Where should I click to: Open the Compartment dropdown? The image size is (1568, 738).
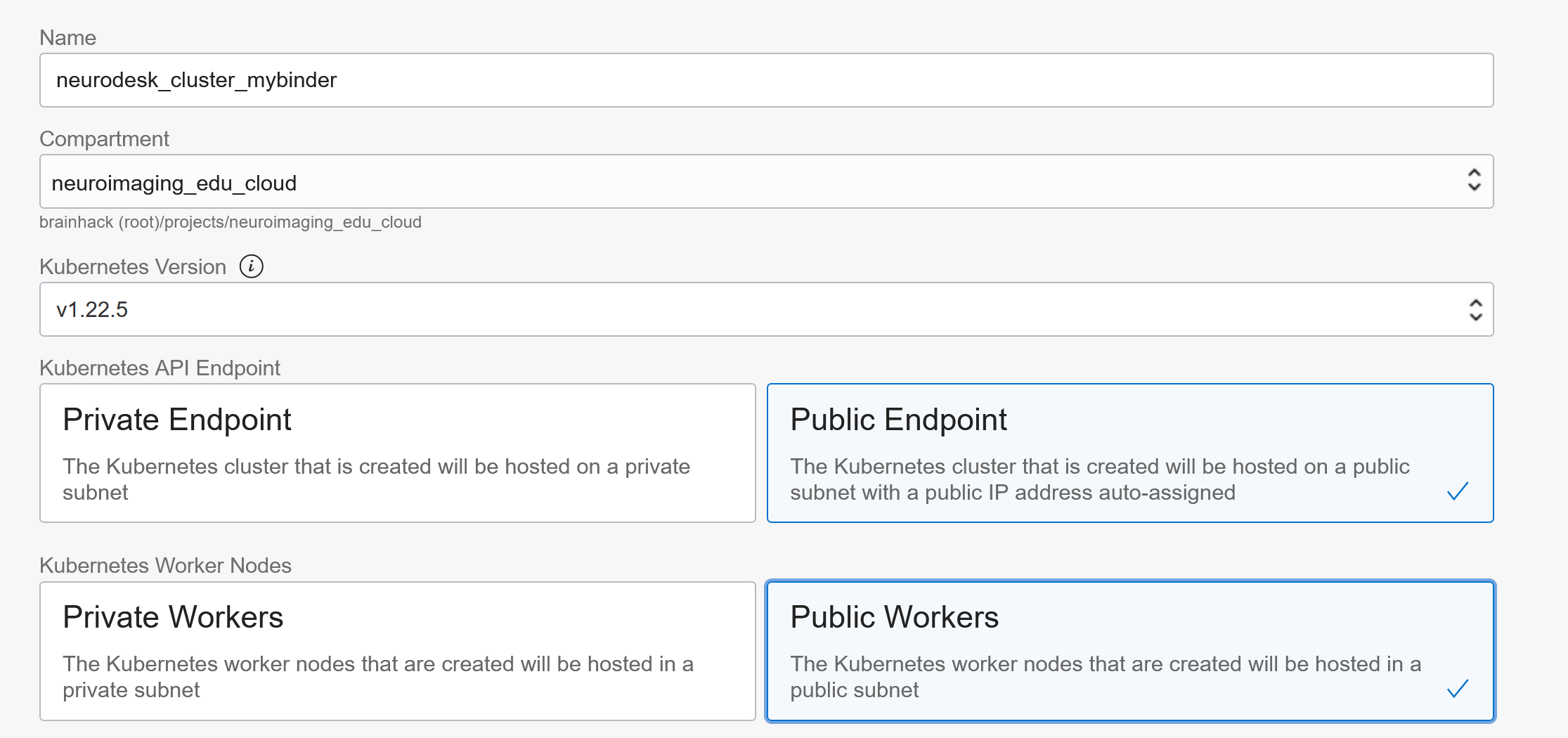pyautogui.click(x=766, y=181)
